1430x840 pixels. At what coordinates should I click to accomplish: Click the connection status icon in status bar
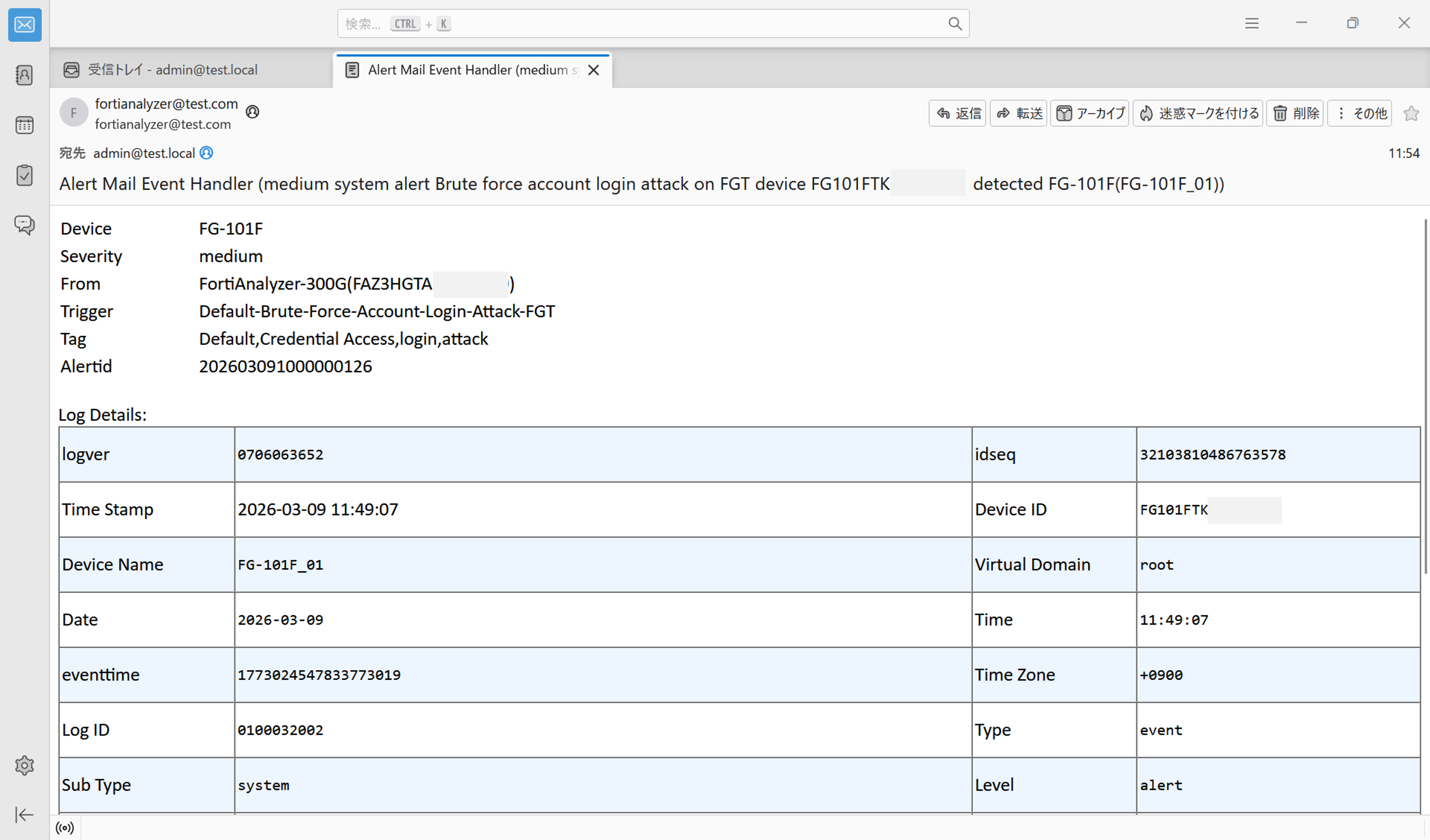(x=65, y=827)
